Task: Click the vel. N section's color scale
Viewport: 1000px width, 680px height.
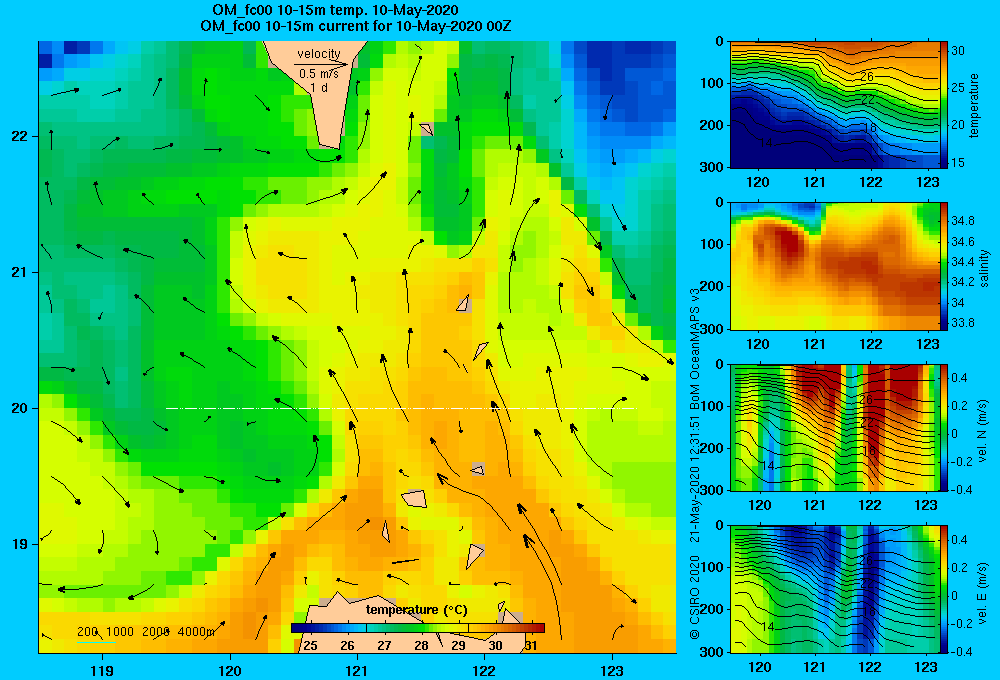Action: (944, 427)
